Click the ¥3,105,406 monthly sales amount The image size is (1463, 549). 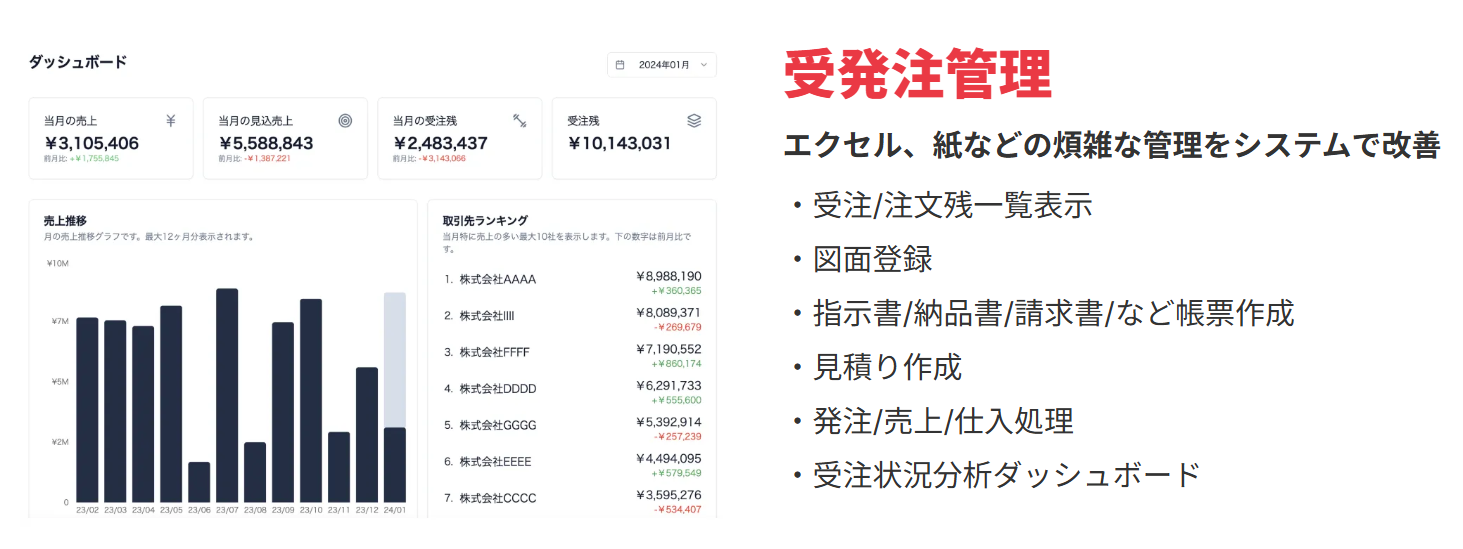tap(91, 143)
